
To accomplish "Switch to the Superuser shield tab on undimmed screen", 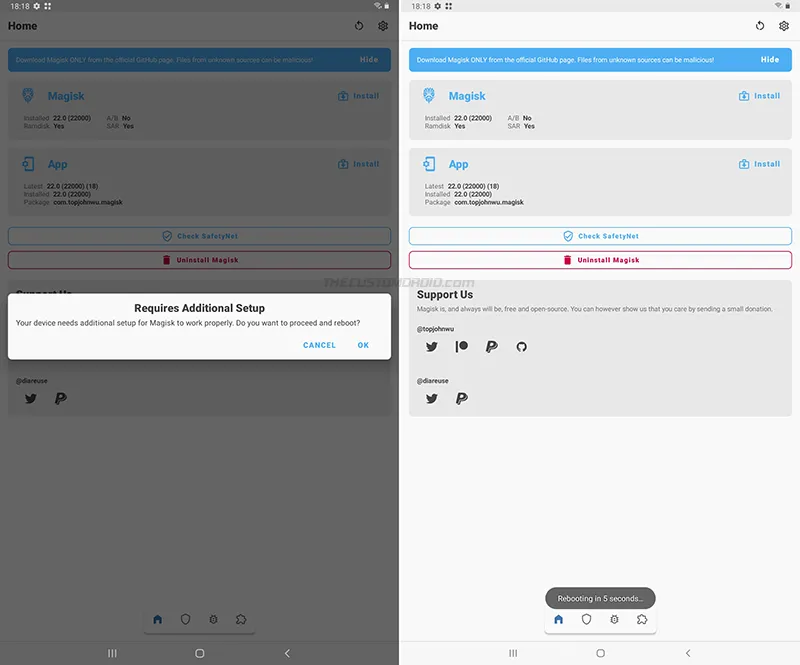I will click(x=586, y=620).
